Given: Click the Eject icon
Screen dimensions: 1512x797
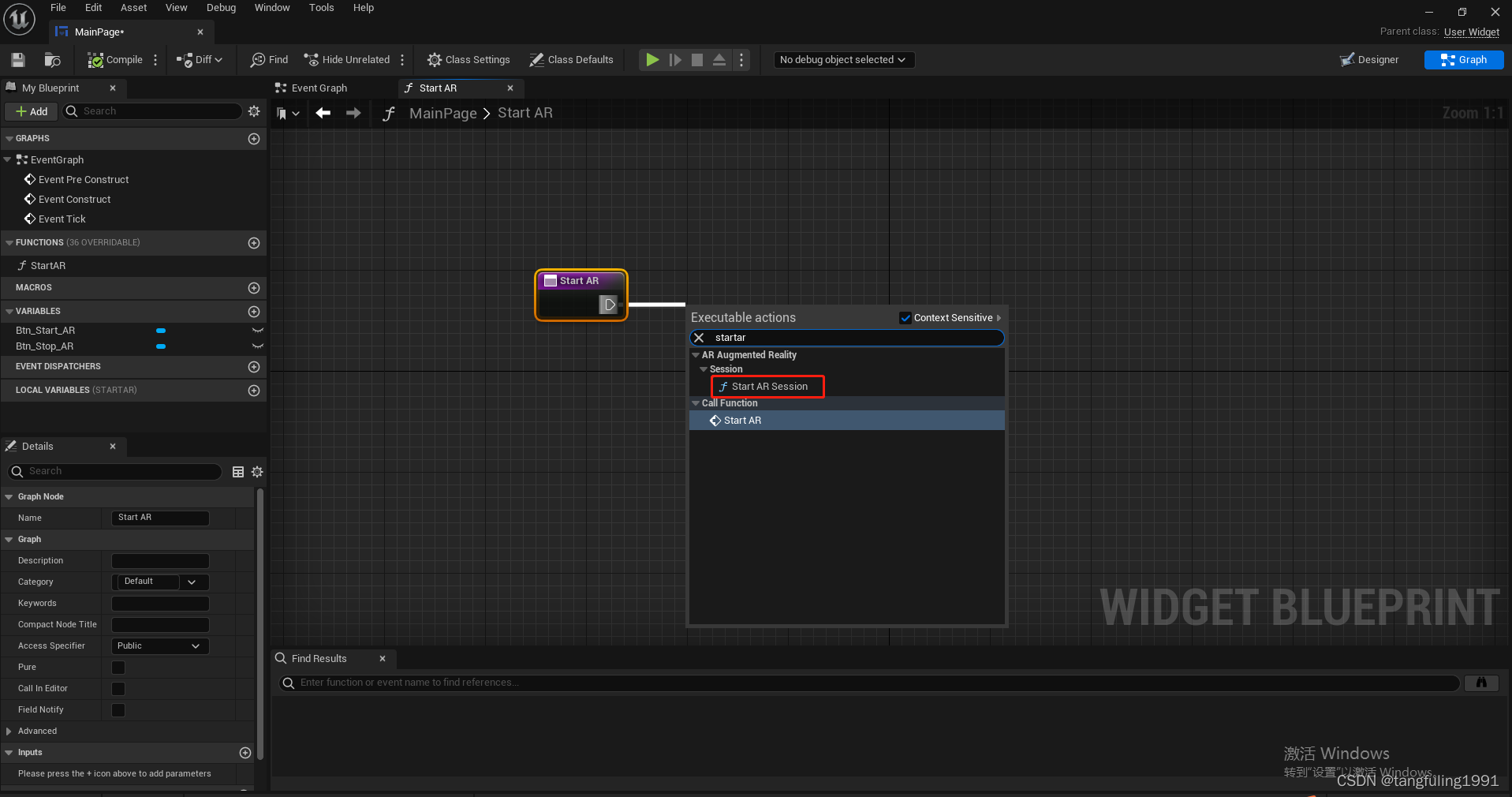Looking at the screenshot, I should [719, 60].
